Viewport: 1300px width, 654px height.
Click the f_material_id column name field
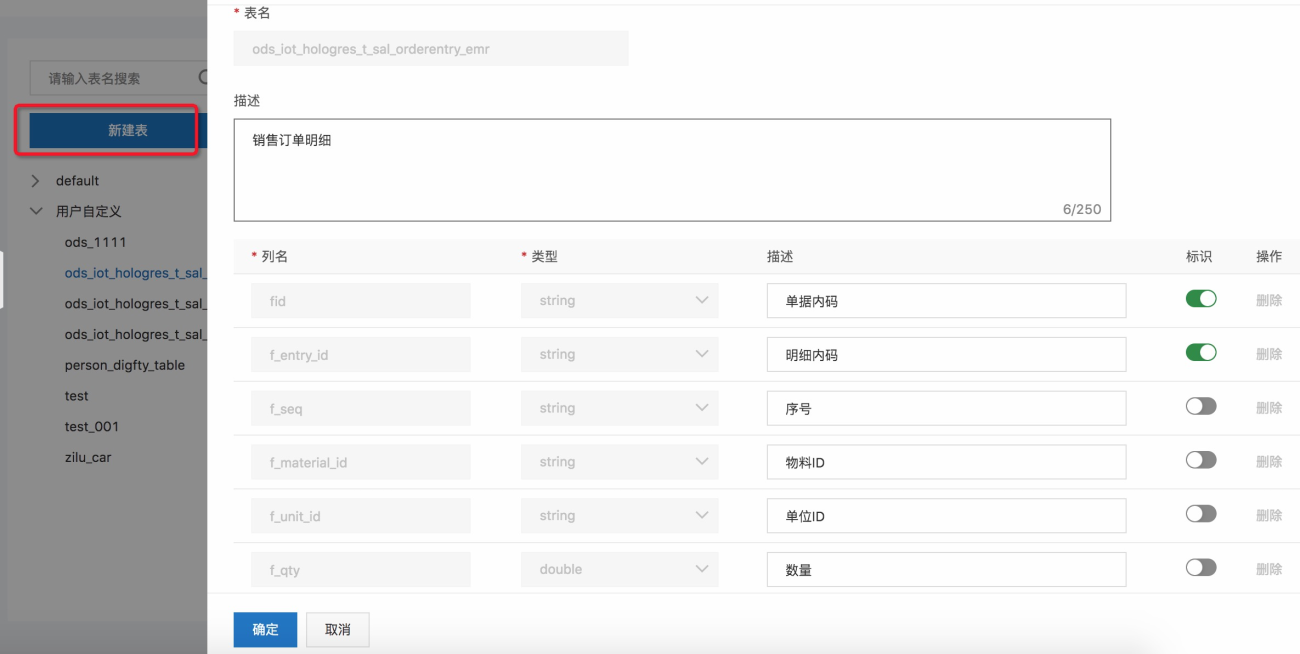point(360,462)
